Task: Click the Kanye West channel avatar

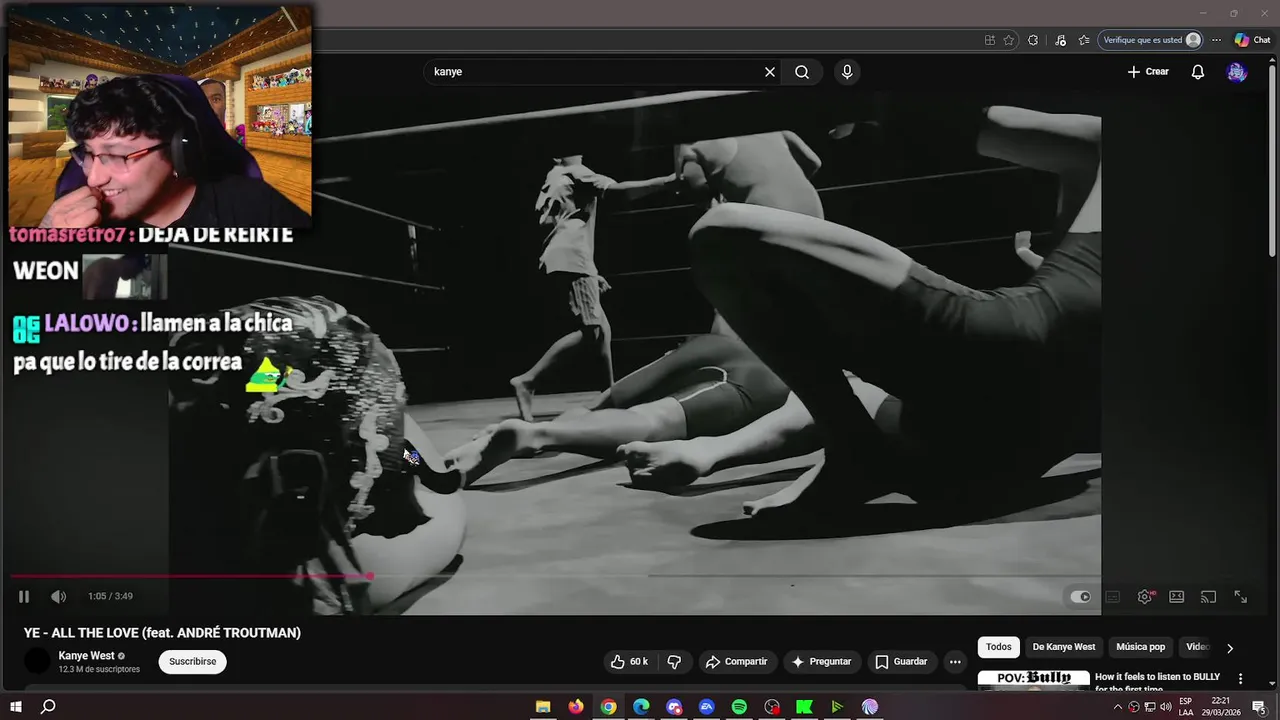Action: tap(37, 662)
